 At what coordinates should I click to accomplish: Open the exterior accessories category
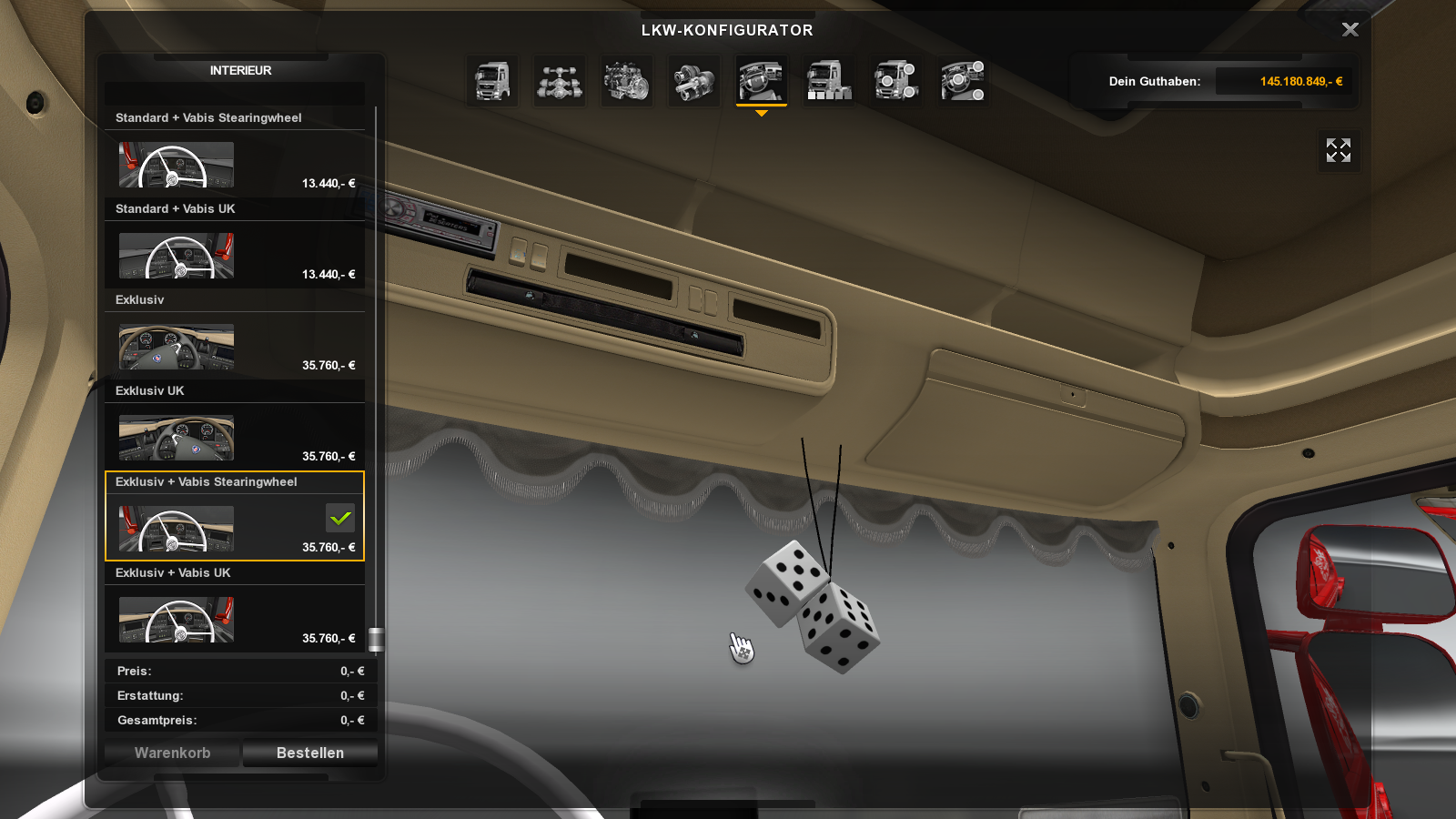896,81
